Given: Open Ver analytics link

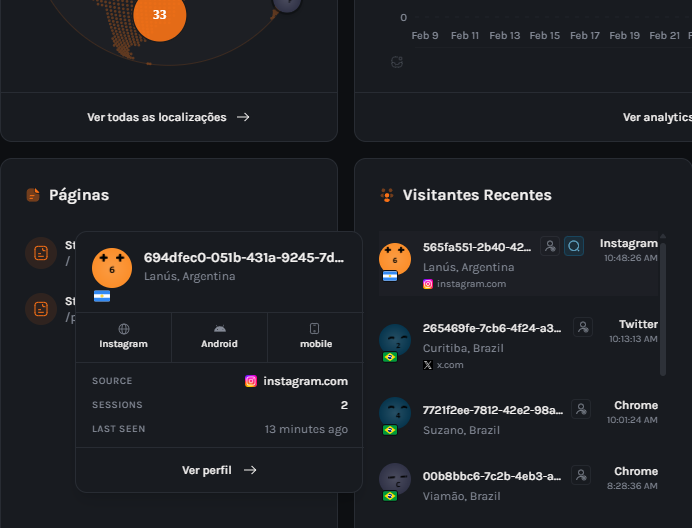Looking at the screenshot, I should pyautogui.click(x=657, y=117).
